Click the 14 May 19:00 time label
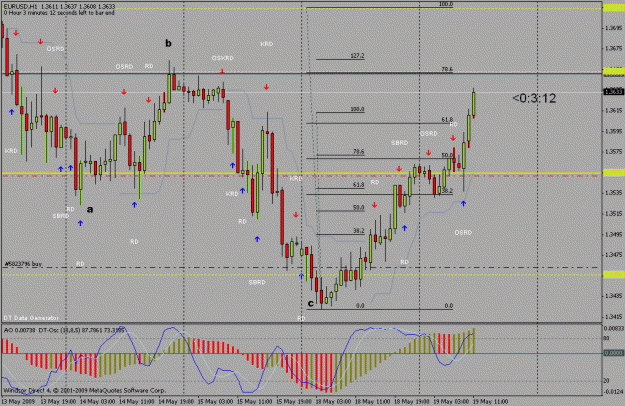 (177, 401)
